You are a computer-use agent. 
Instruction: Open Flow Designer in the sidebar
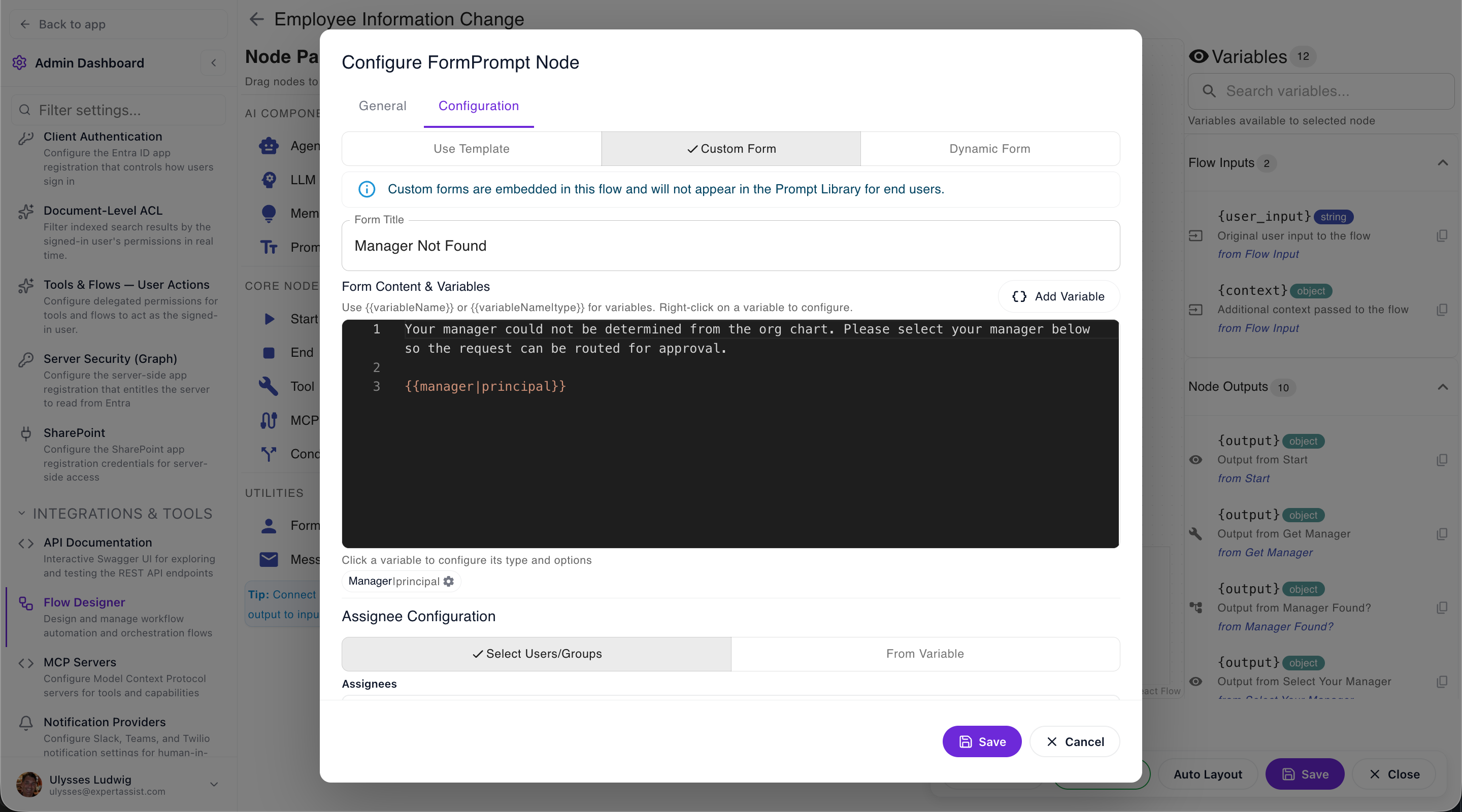point(118,617)
